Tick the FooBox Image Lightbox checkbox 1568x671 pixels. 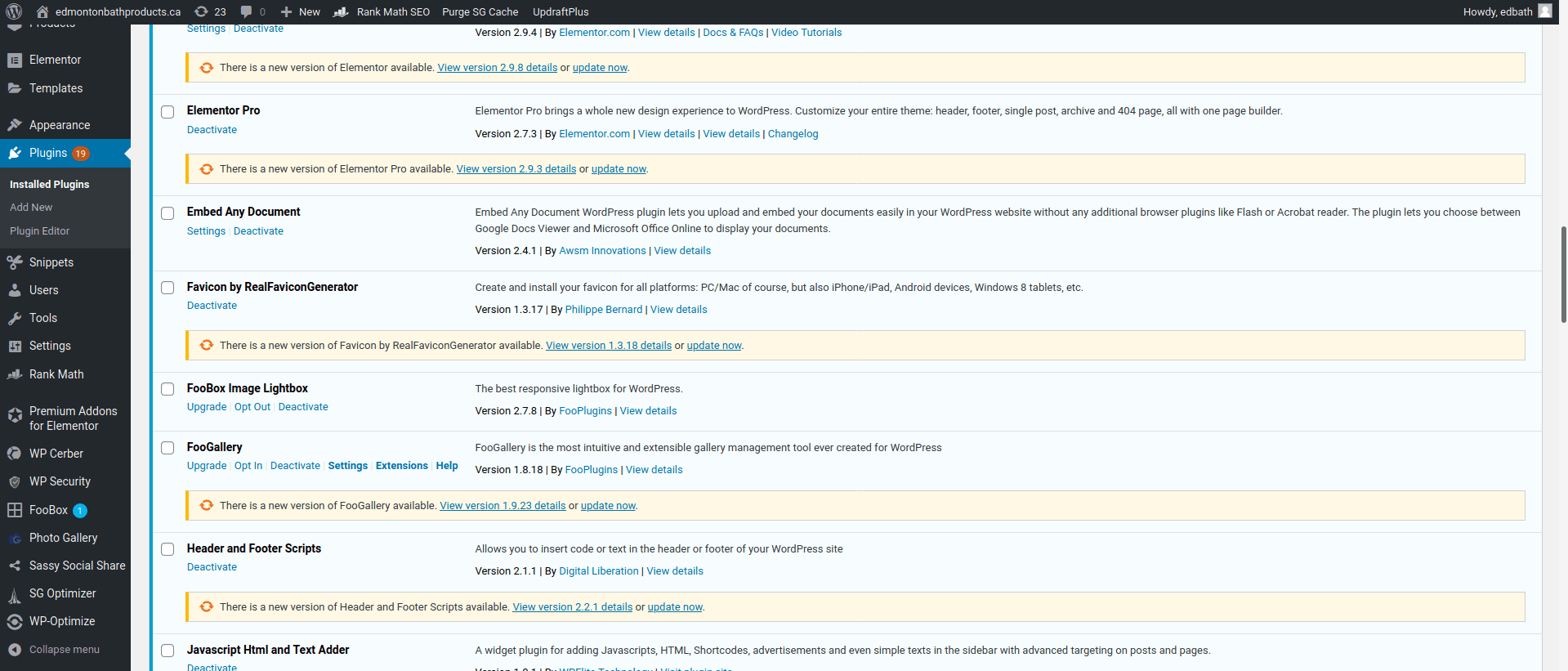click(x=168, y=389)
